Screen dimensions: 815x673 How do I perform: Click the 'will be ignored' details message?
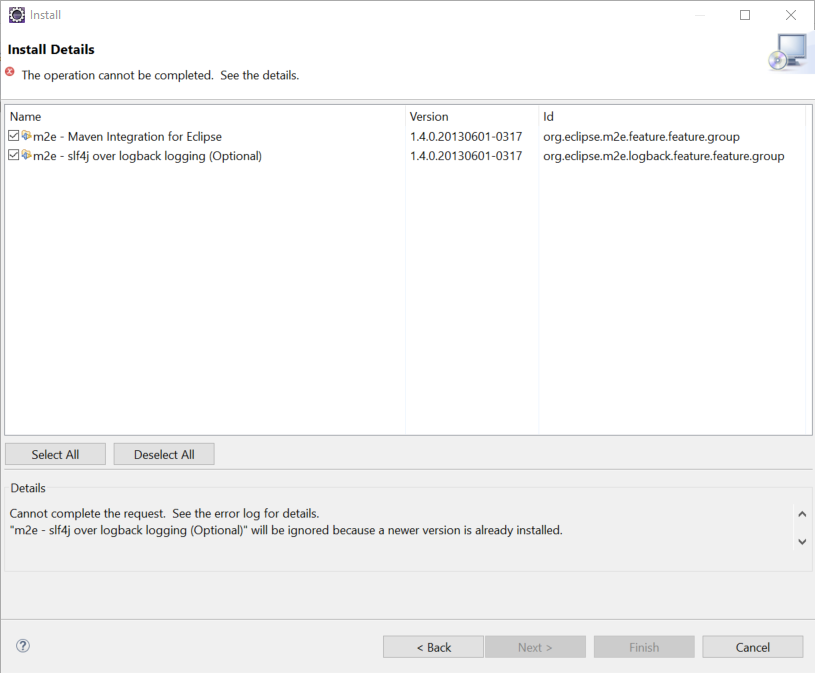point(286,530)
